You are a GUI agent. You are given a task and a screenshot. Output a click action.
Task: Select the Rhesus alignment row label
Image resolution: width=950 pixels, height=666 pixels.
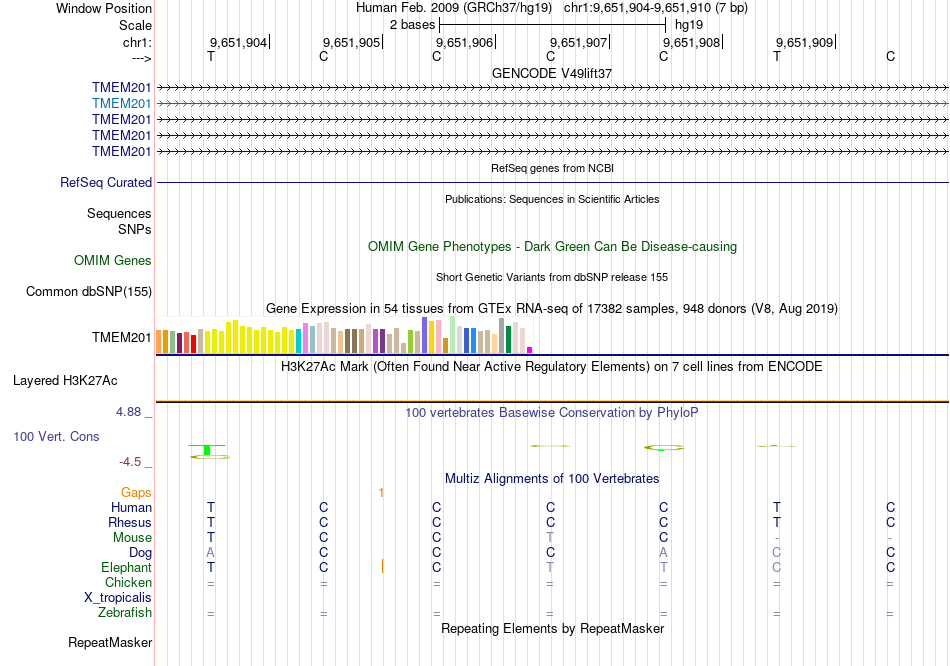tap(130, 522)
